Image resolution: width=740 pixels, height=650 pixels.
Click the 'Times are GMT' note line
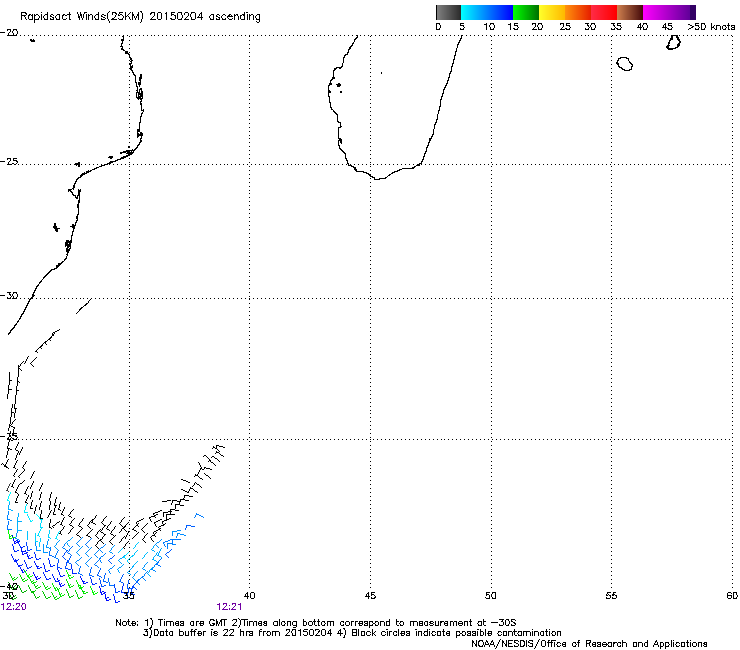coord(315,623)
